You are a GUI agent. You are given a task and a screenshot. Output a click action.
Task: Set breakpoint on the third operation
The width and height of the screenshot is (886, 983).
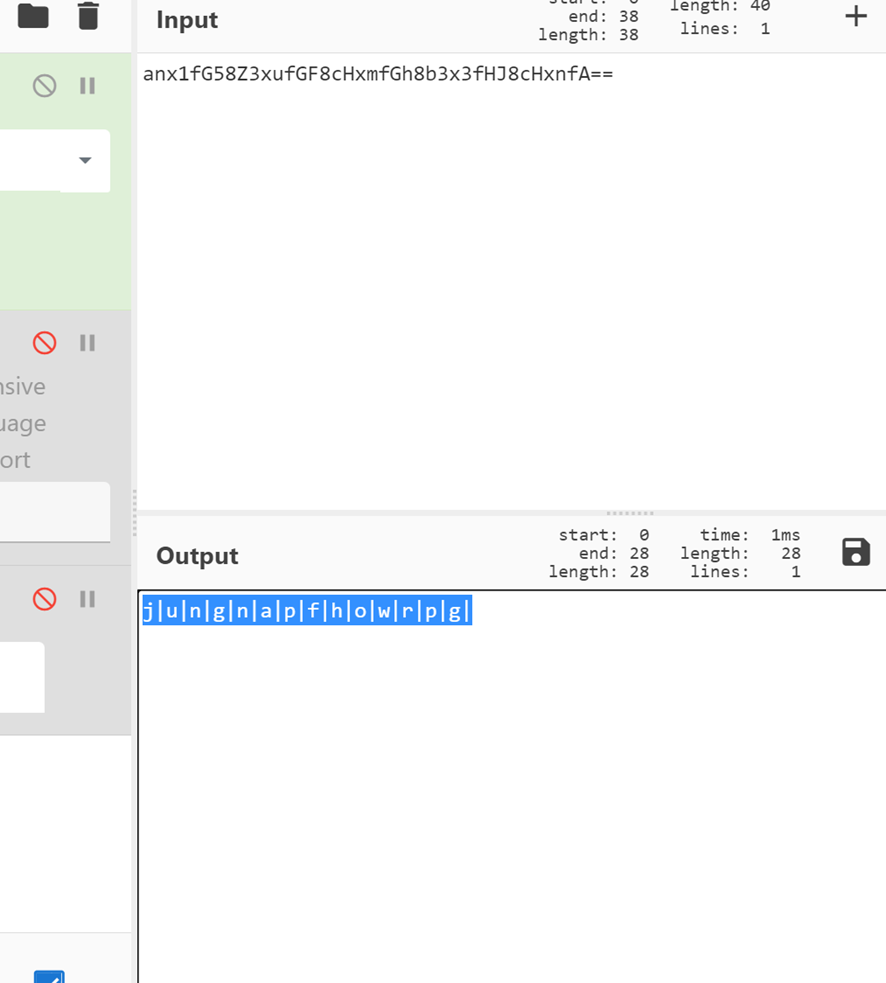coord(88,599)
